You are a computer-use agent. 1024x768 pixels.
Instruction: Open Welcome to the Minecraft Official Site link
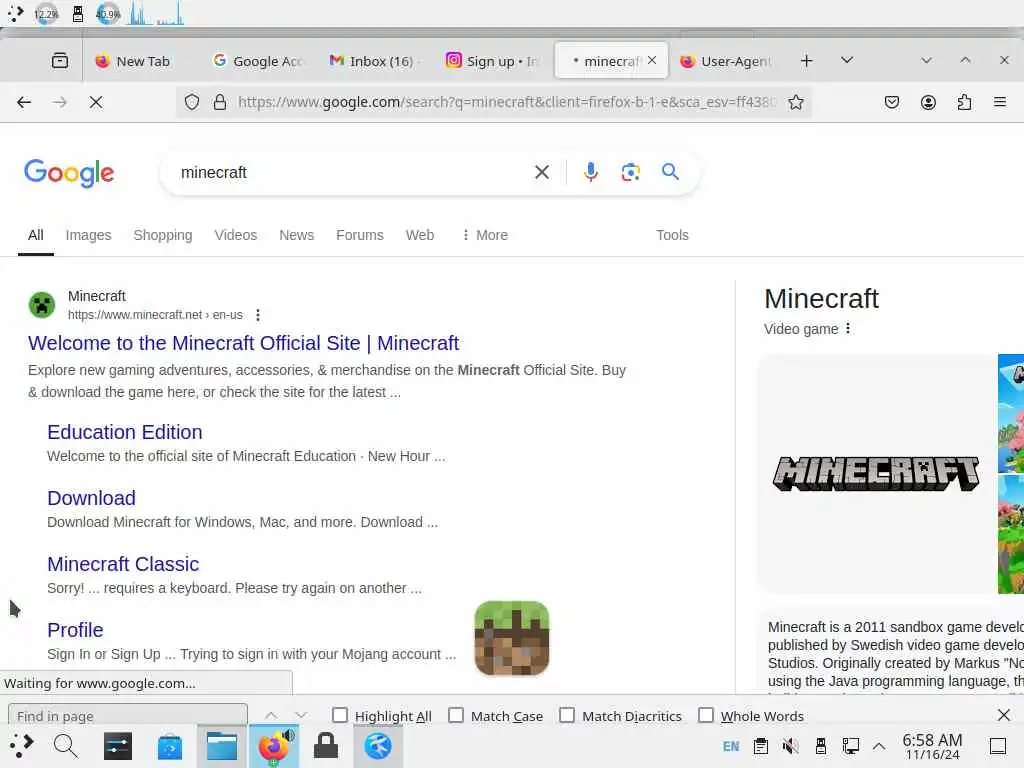[x=243, y=343]
